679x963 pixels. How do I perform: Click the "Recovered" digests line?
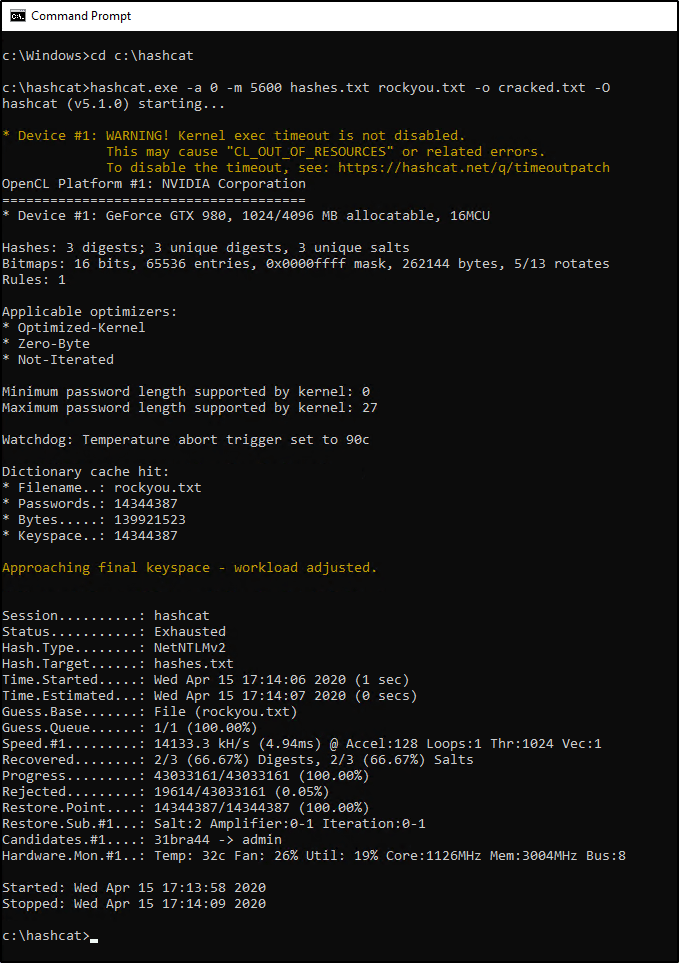(238, 760)
